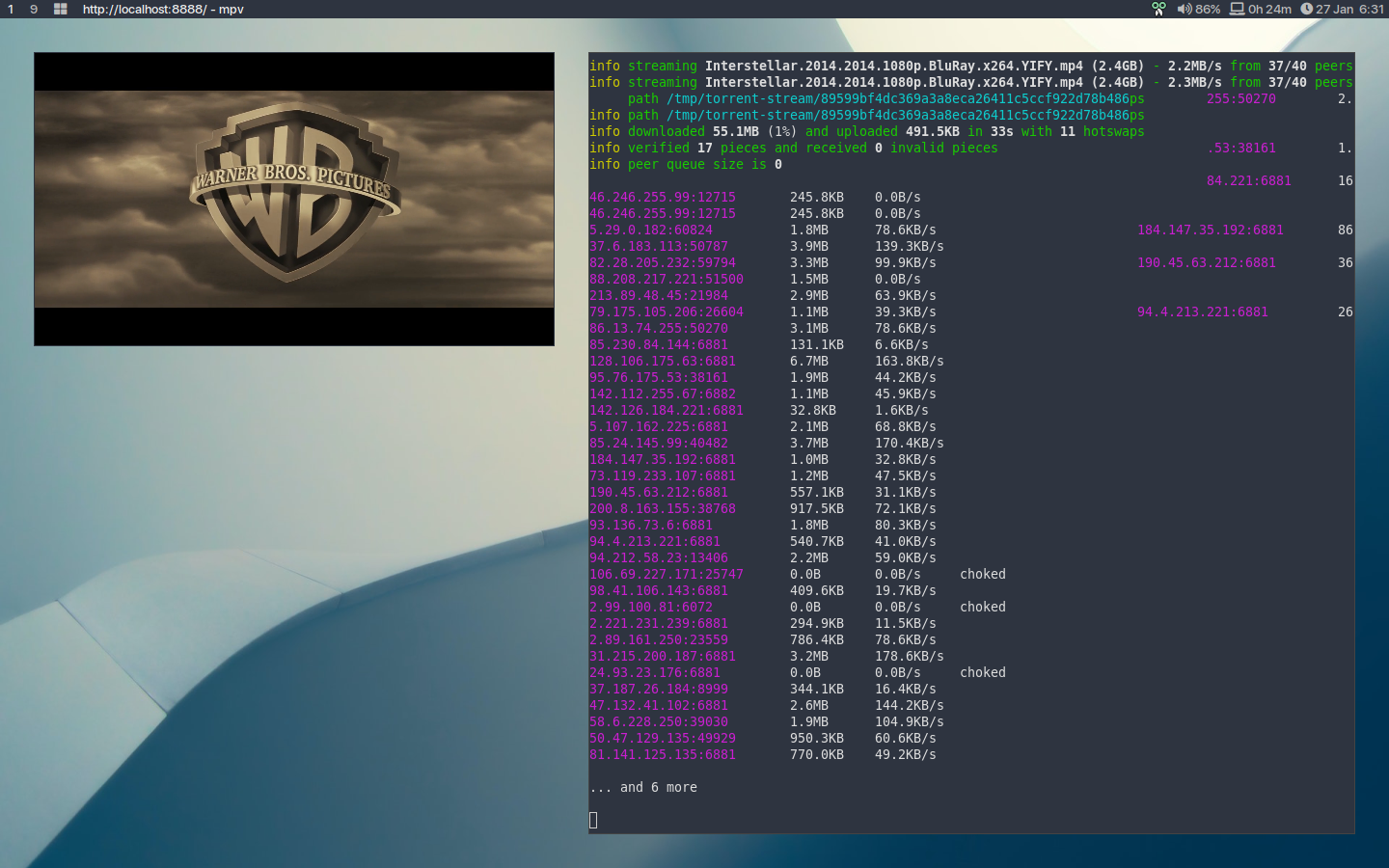Click the 163.8KB/s speed value
The image size is (1389, 868).
[x=910, y=361]
